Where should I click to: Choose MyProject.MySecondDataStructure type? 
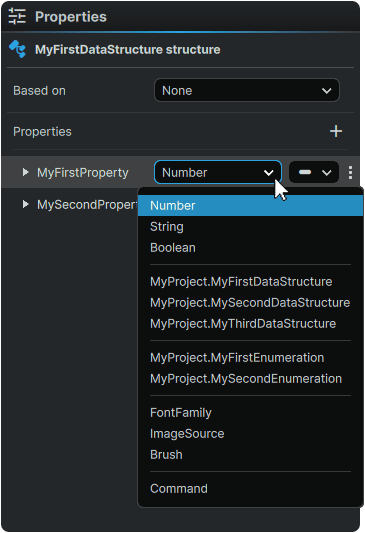coord(250,303)
